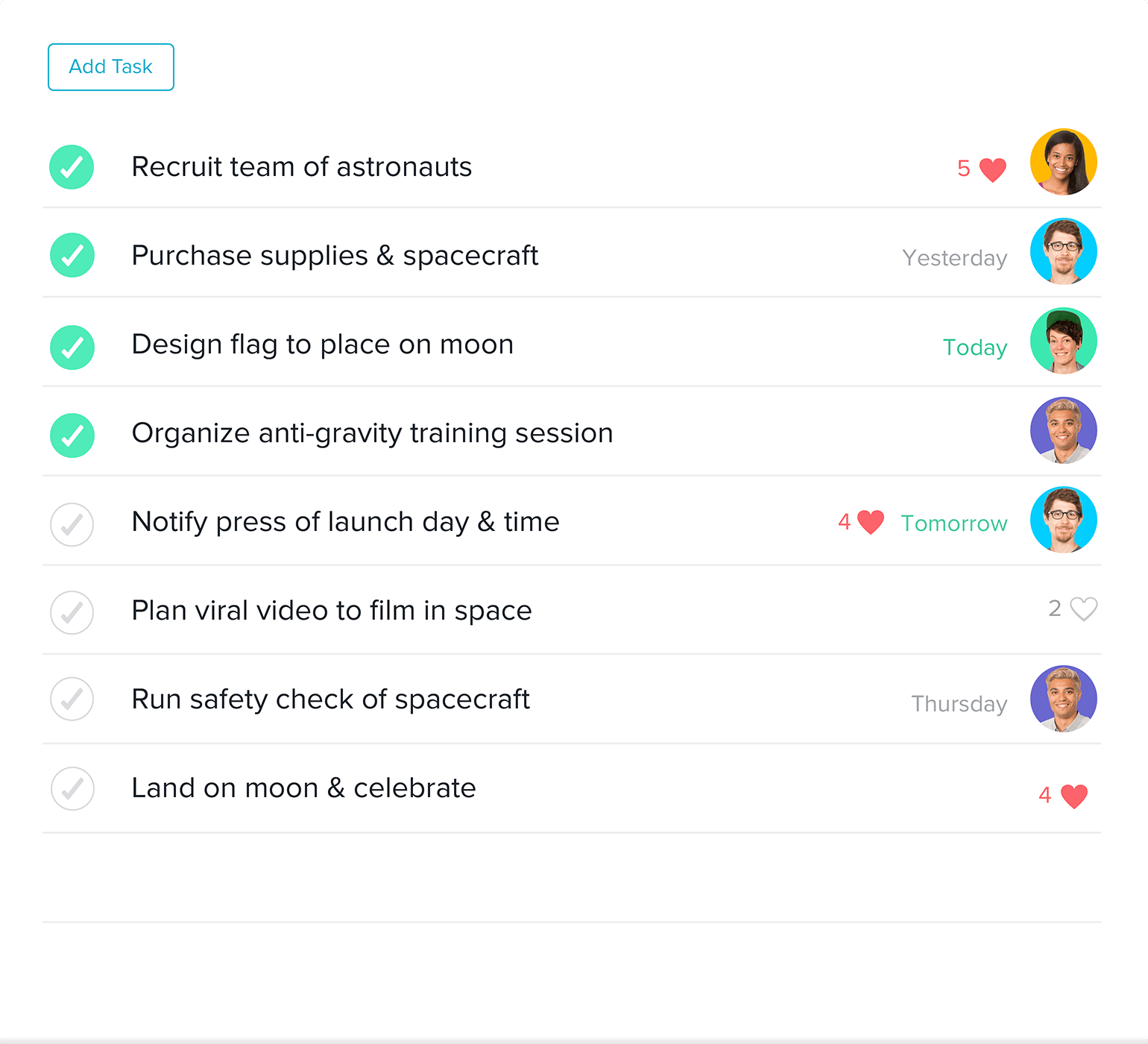Click the heart on Land on moon task

1073,796
